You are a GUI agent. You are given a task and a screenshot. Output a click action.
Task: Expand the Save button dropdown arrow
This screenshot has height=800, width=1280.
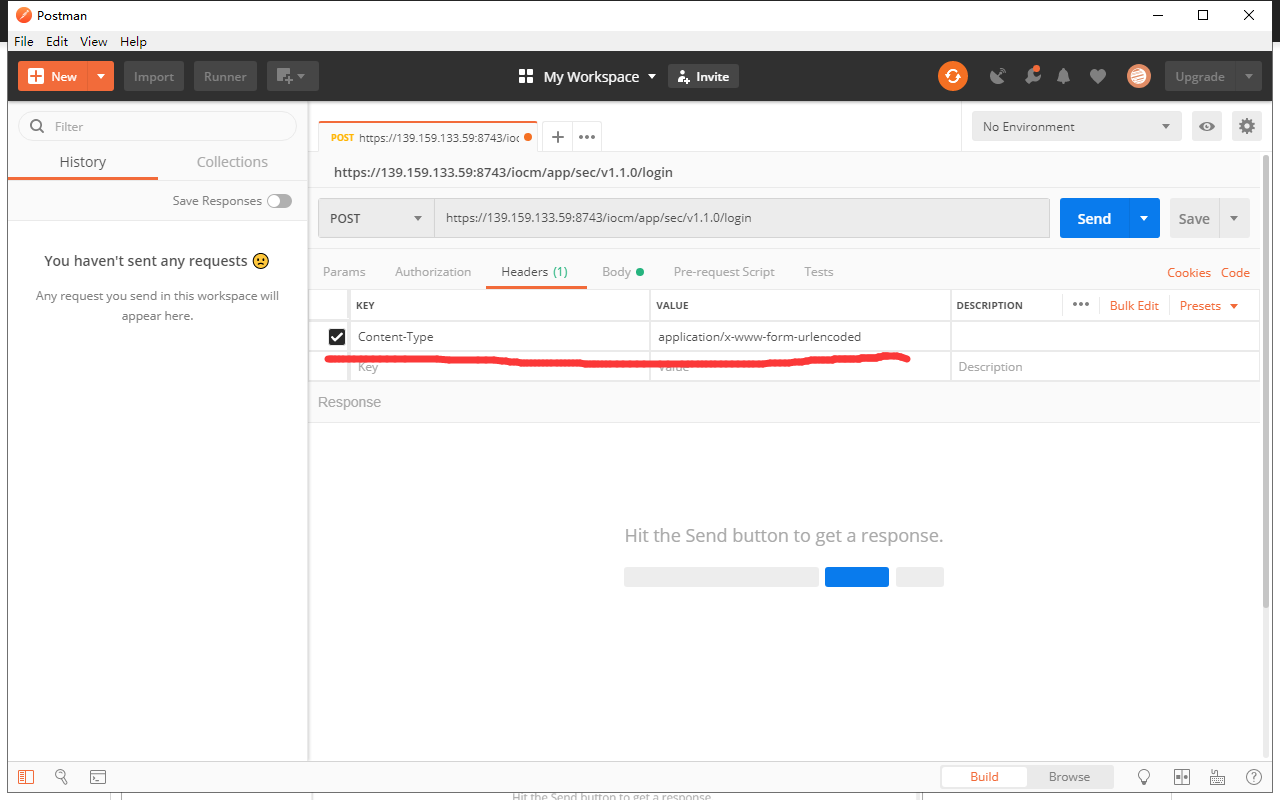point(1234,218)
